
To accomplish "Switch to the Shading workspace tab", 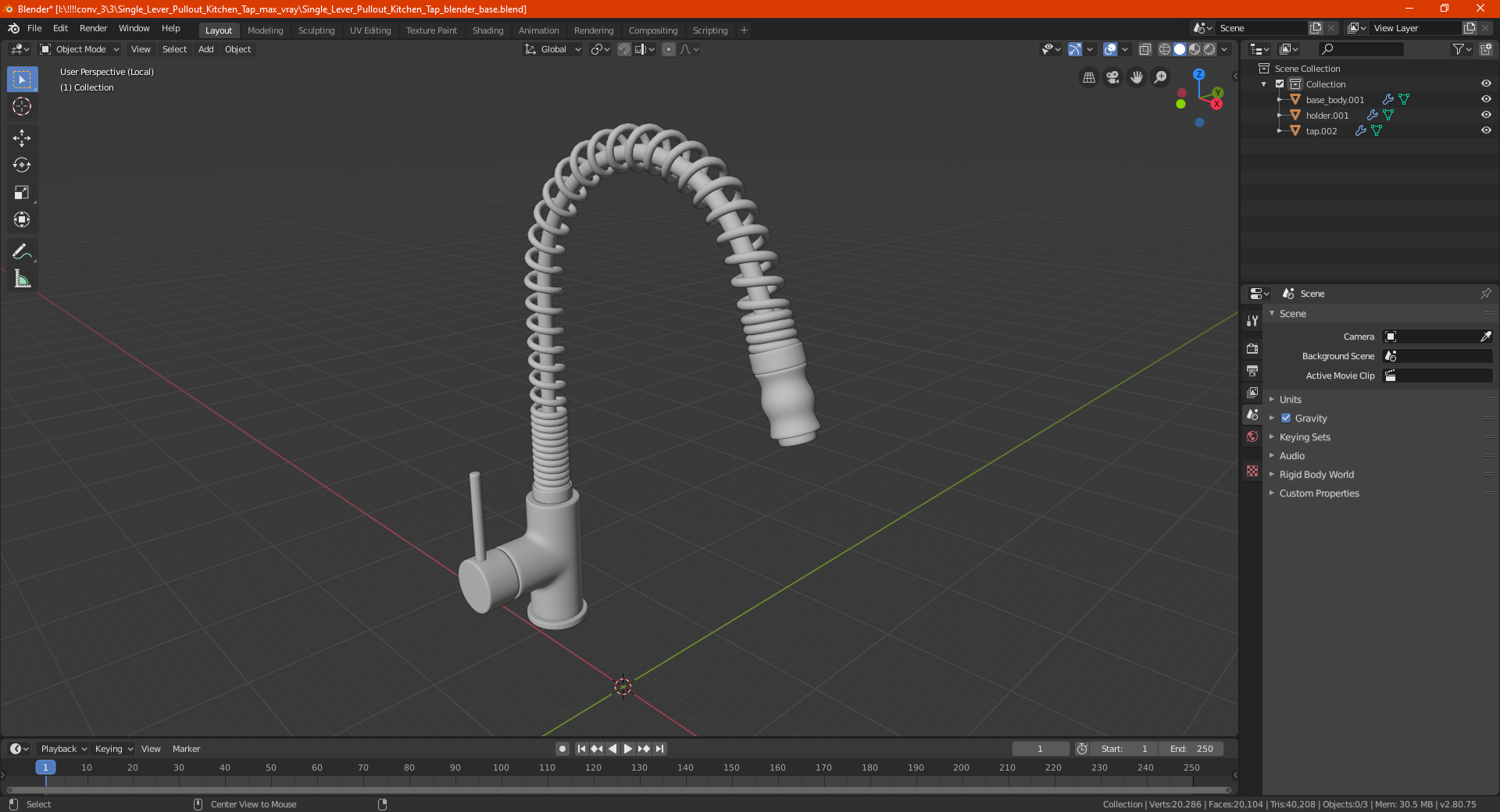I will click(x=487, y=30).
